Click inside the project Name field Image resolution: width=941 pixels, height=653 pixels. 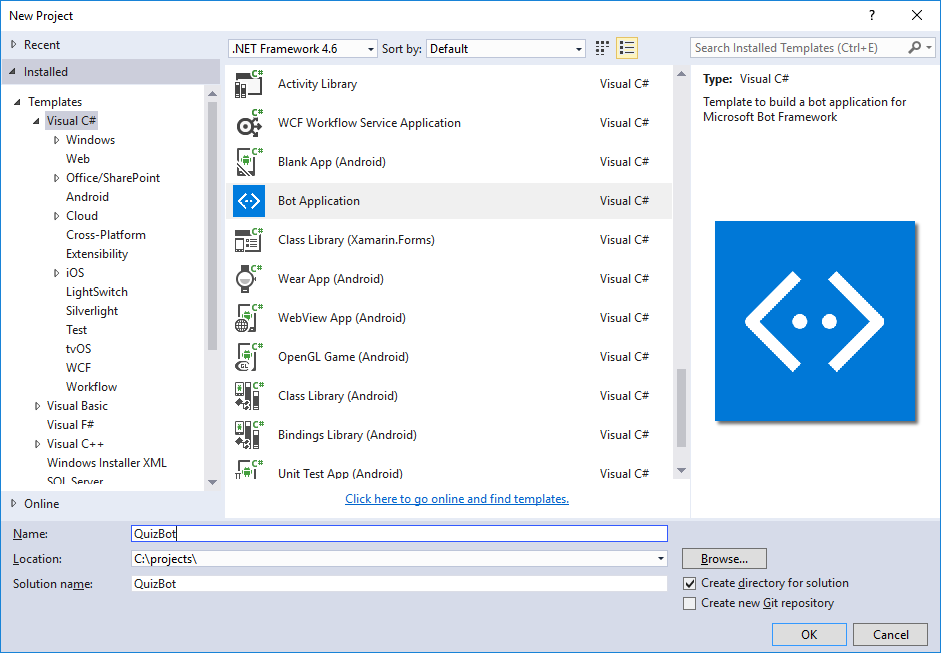click(x=400, y=533)
